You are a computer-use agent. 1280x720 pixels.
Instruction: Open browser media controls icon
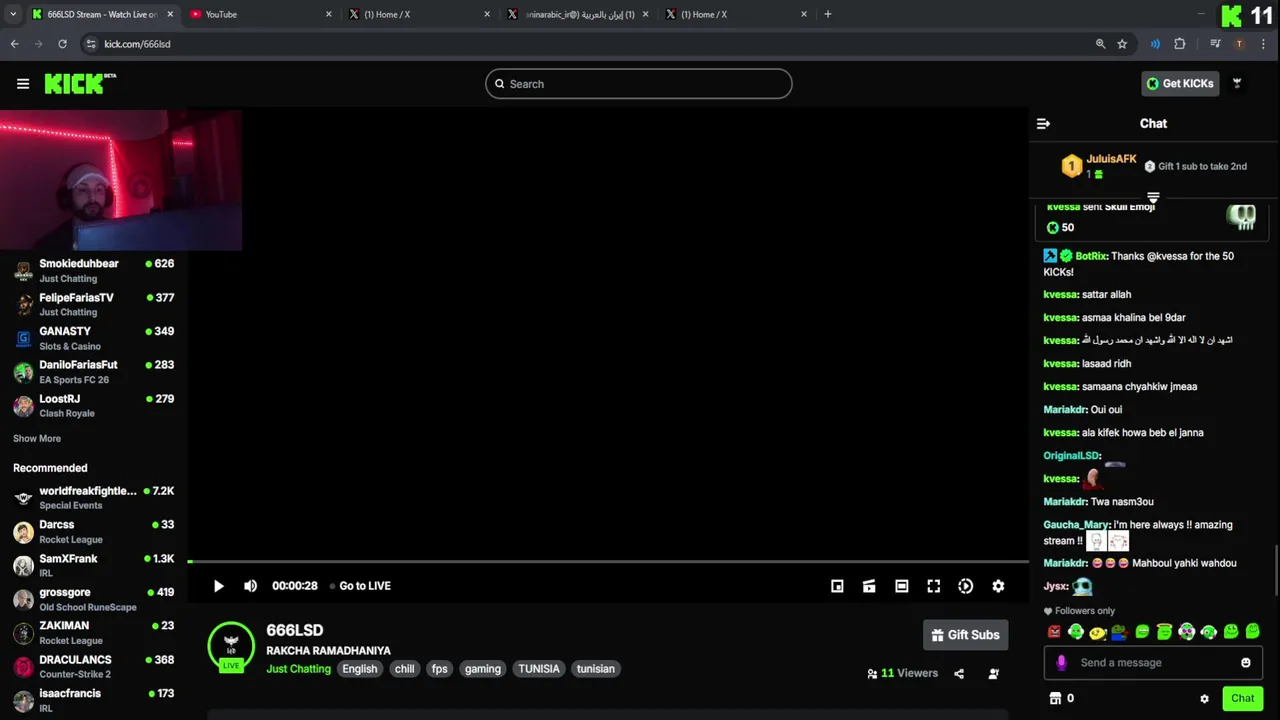pyautogui.click(x=1215, y=44)
